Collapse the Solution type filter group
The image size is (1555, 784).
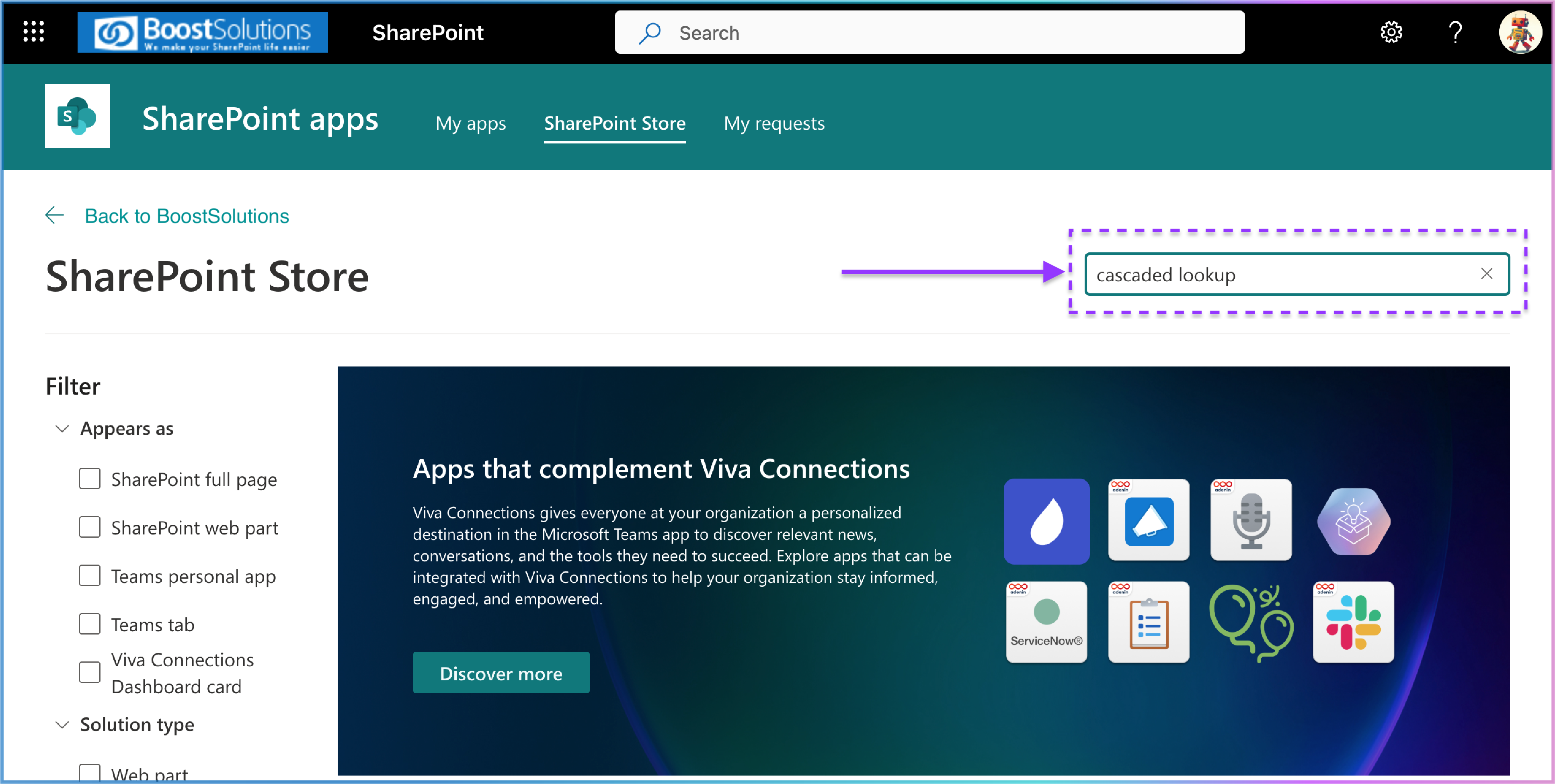click(62, 724)
